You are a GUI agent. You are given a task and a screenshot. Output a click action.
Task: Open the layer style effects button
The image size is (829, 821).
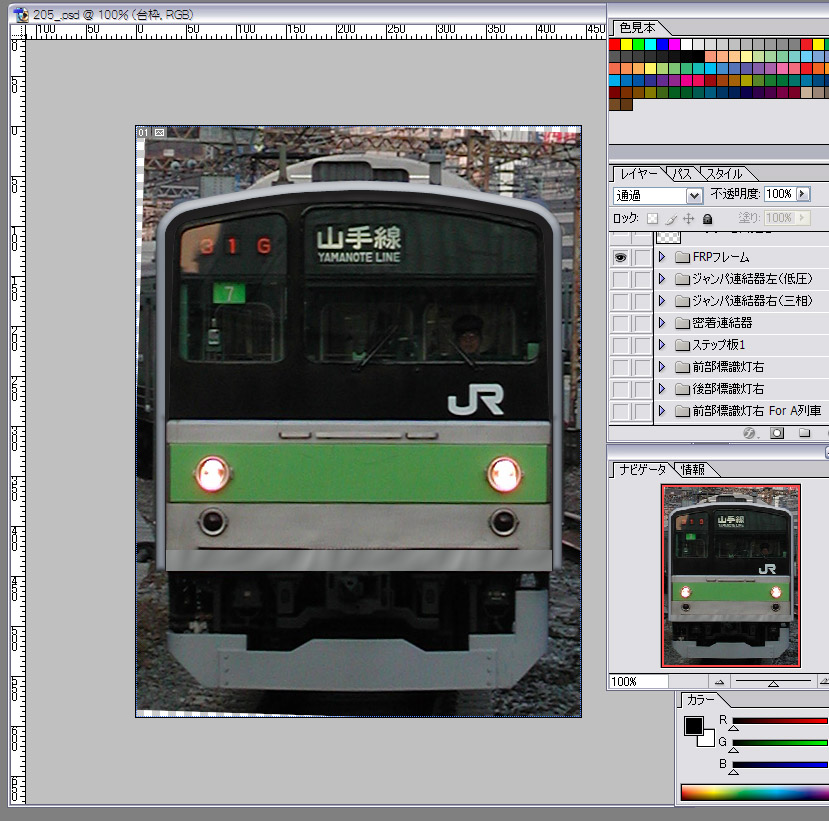[749, 433]
